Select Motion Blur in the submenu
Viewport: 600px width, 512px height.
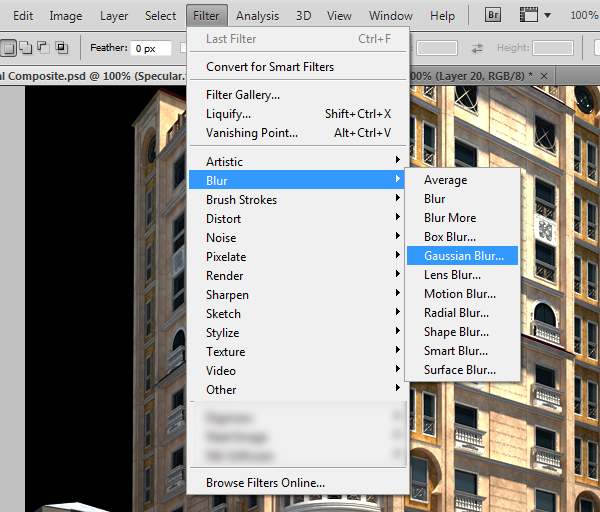(459, 294)
